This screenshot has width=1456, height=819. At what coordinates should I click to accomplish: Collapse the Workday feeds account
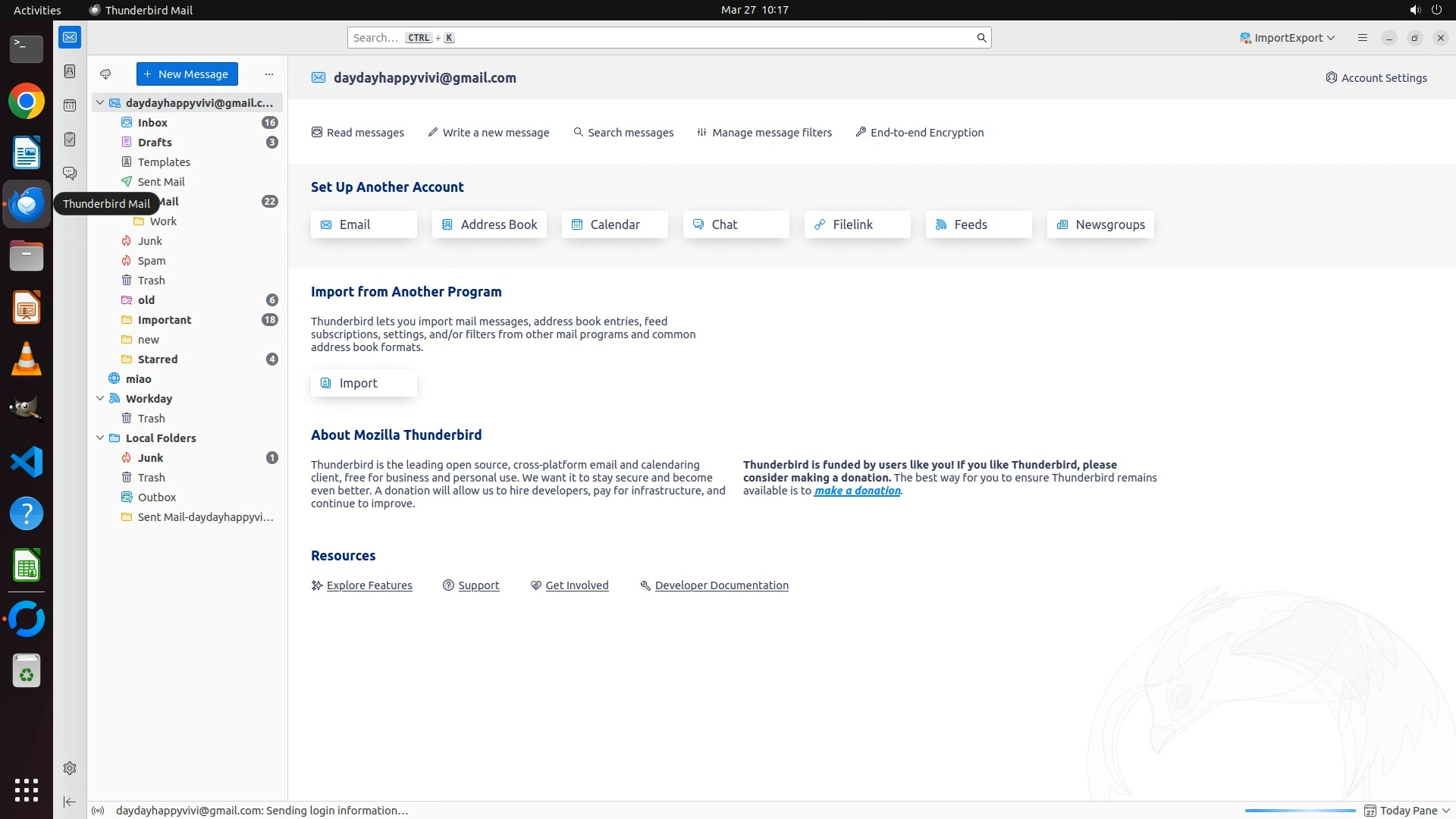point(100,398)
